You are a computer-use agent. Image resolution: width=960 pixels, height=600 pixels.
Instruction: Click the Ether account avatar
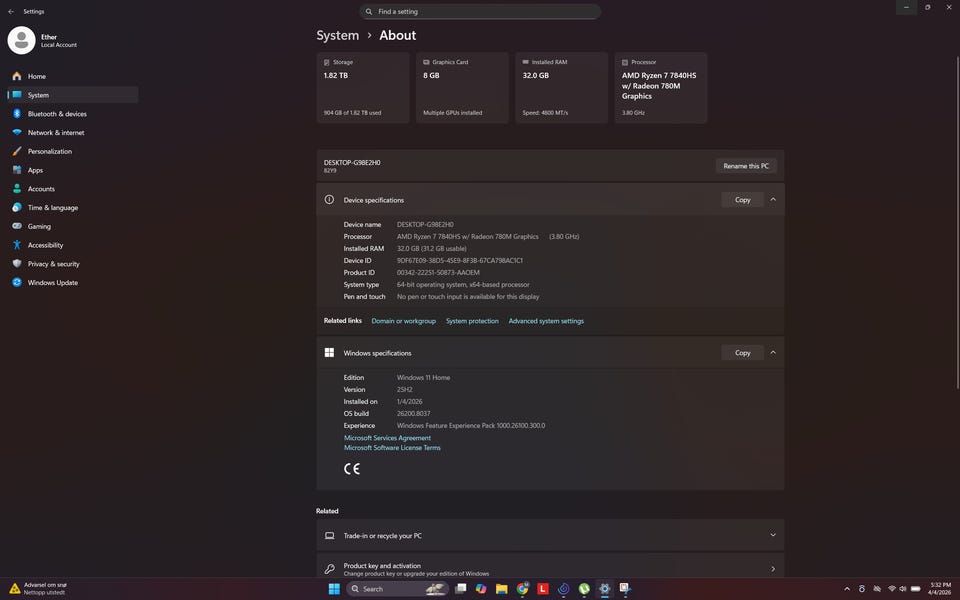click(x=21, y=40)
